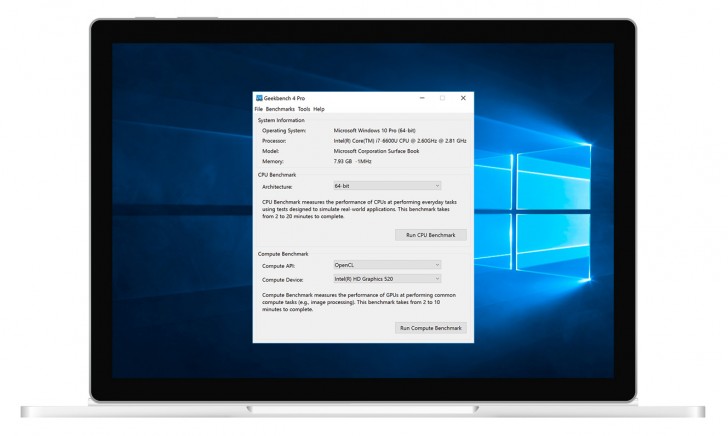Click the Run Compute Benchmark button

[x=430, y=328]
